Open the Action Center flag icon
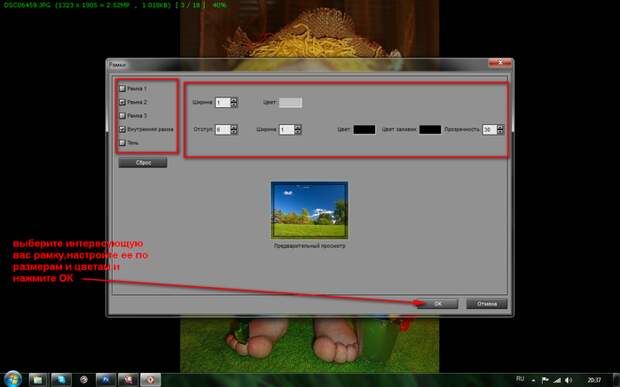Viewport: 620px width, 387px height. pos(545,380)
